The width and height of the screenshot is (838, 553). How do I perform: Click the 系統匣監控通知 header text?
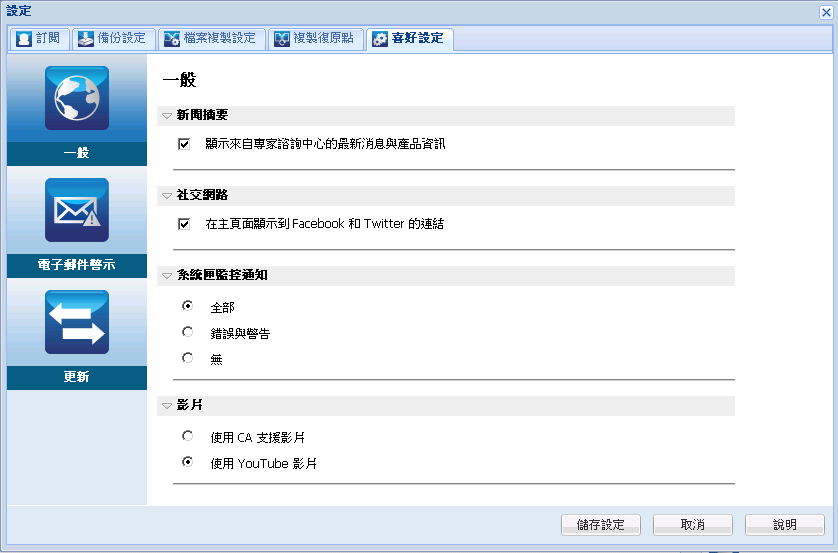(222, 275)
